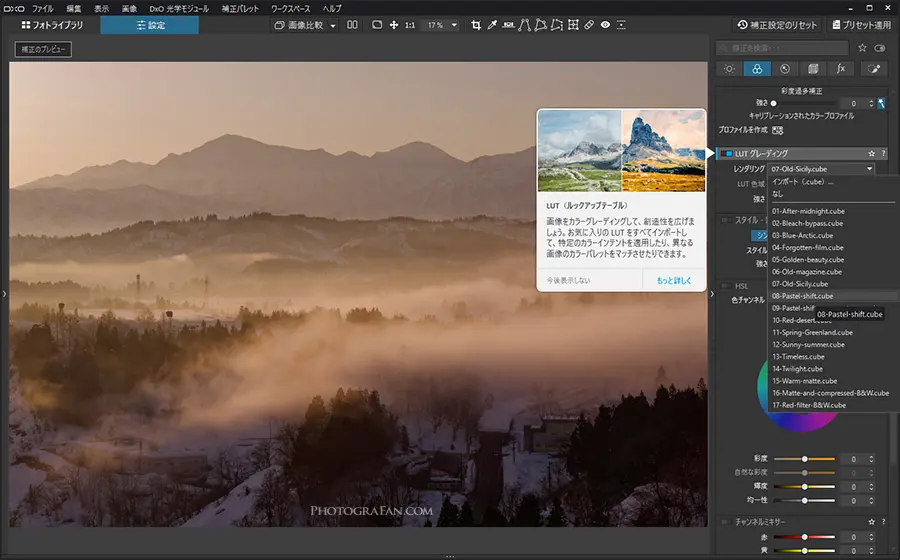This screenshot has width=900, height=560.
Task: Select the Crop tool icon
Action: click(476, 25)
